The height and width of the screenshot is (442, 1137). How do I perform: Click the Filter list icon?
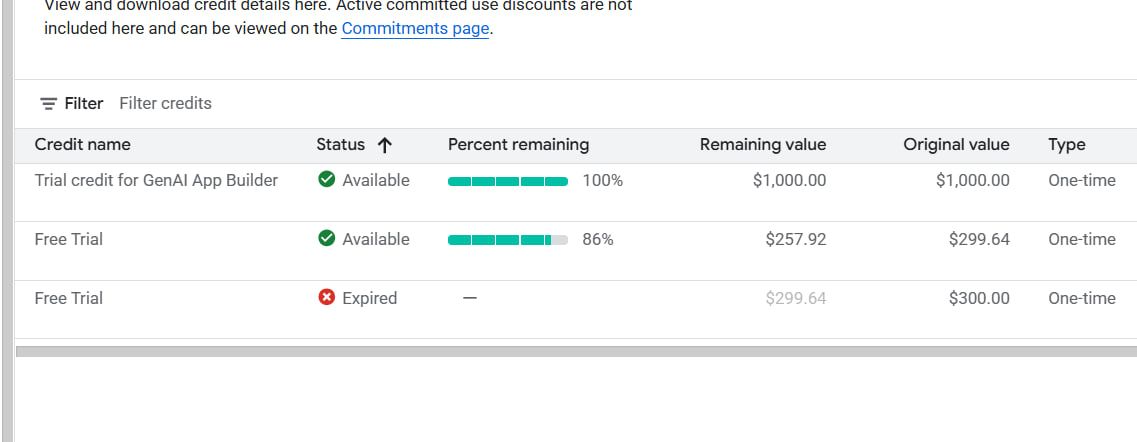[48, 104]
